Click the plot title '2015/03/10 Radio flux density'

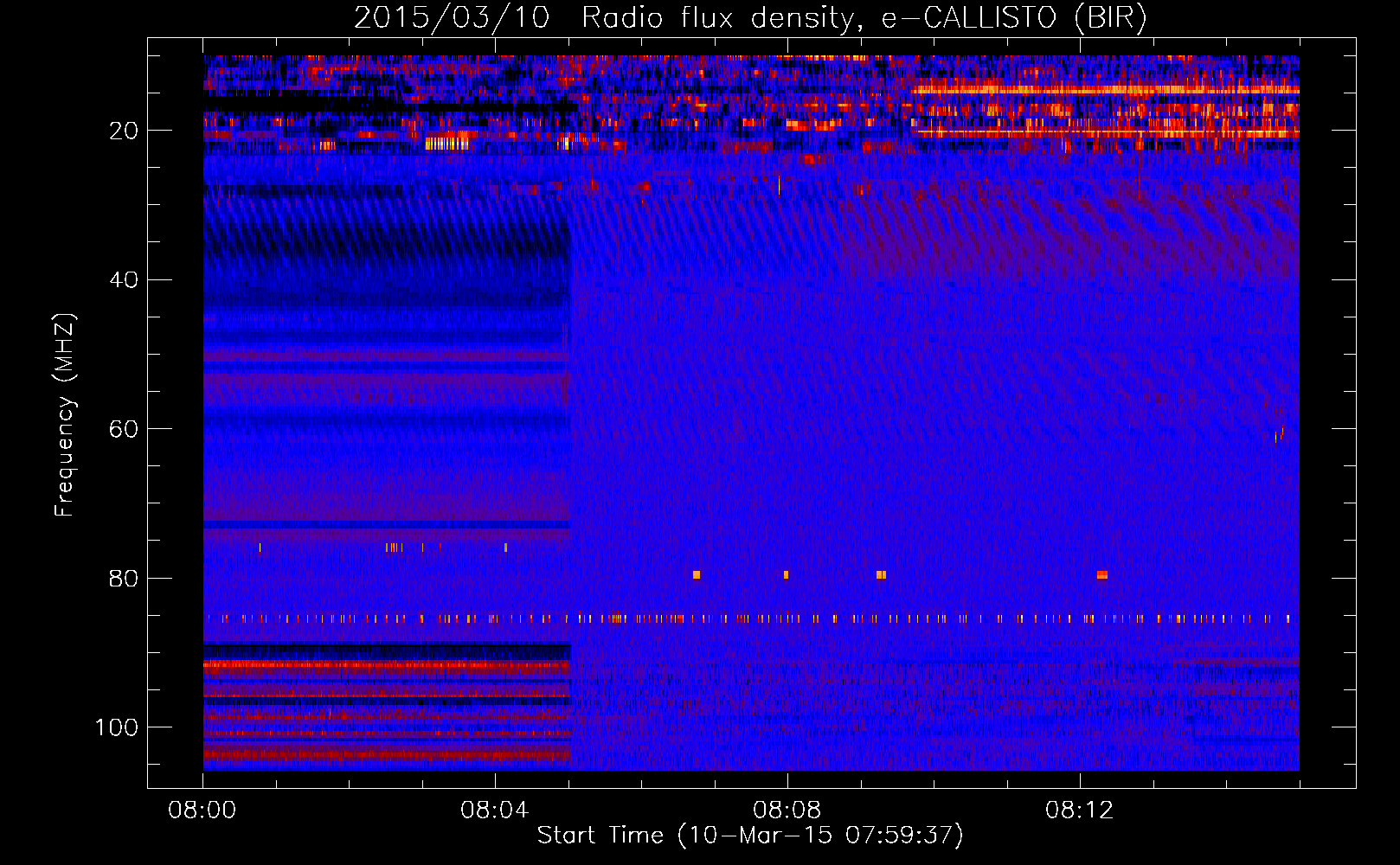(x=750, y=18)
